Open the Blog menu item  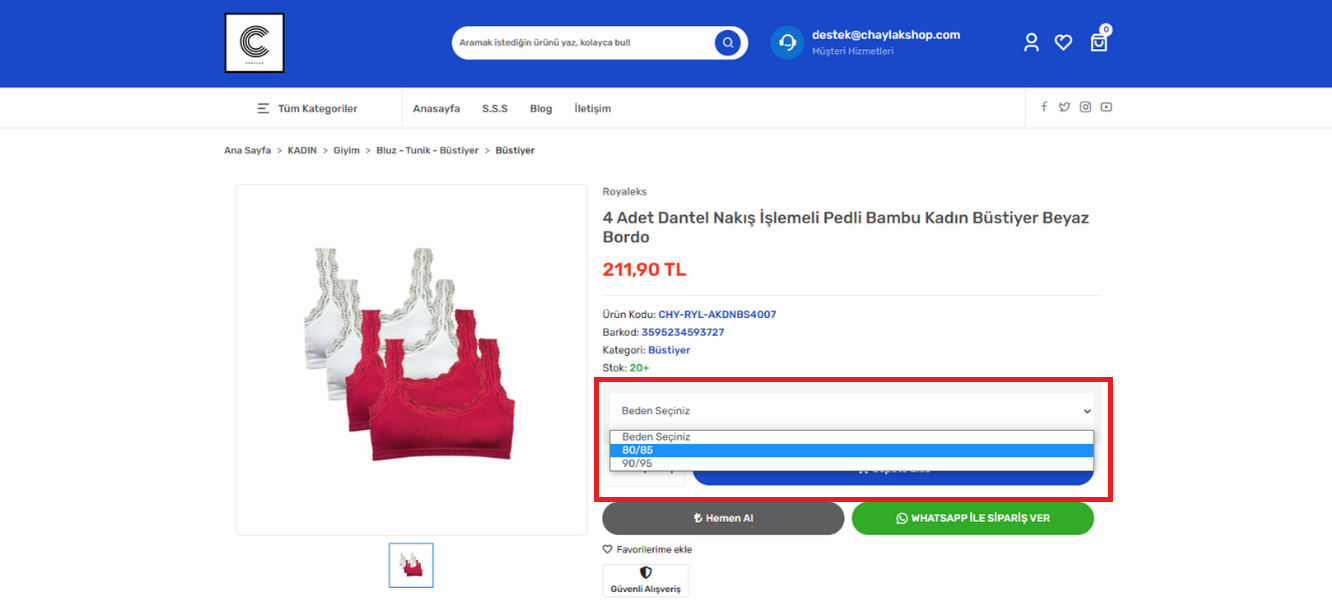click(541, 108)
